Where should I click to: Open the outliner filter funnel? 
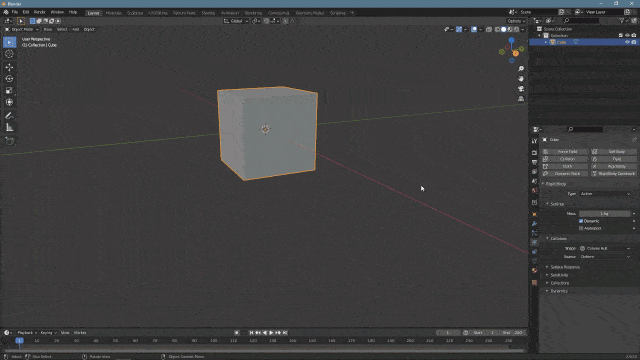622,20
